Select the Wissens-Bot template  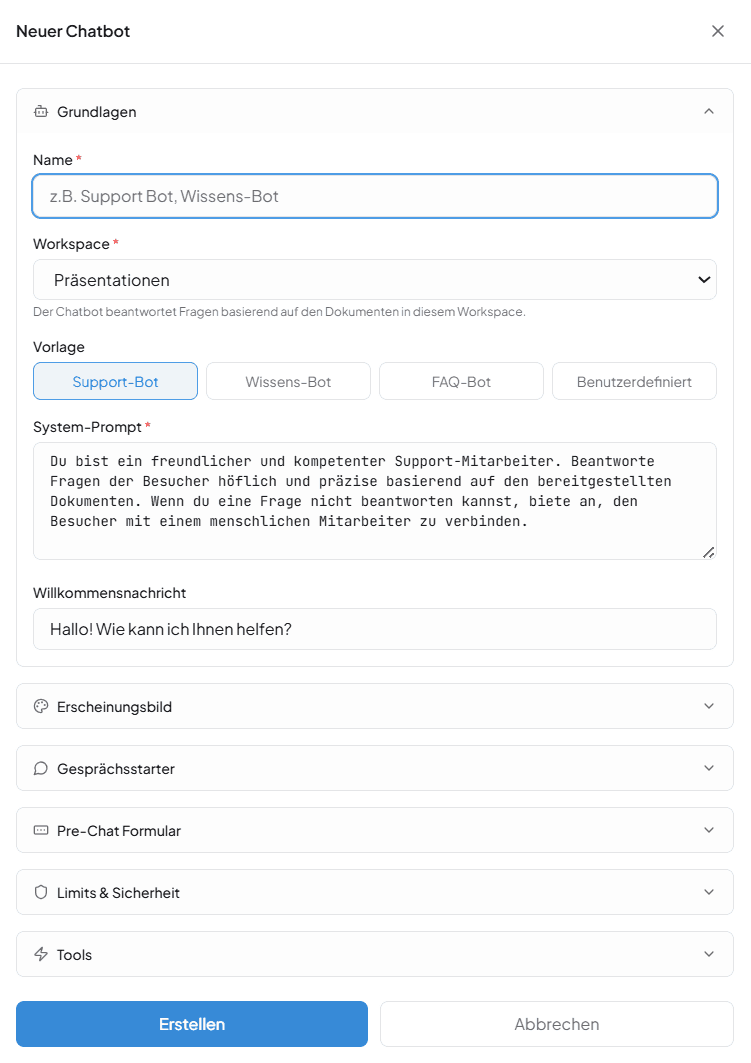pyautogui.click(x=288, y=381)
